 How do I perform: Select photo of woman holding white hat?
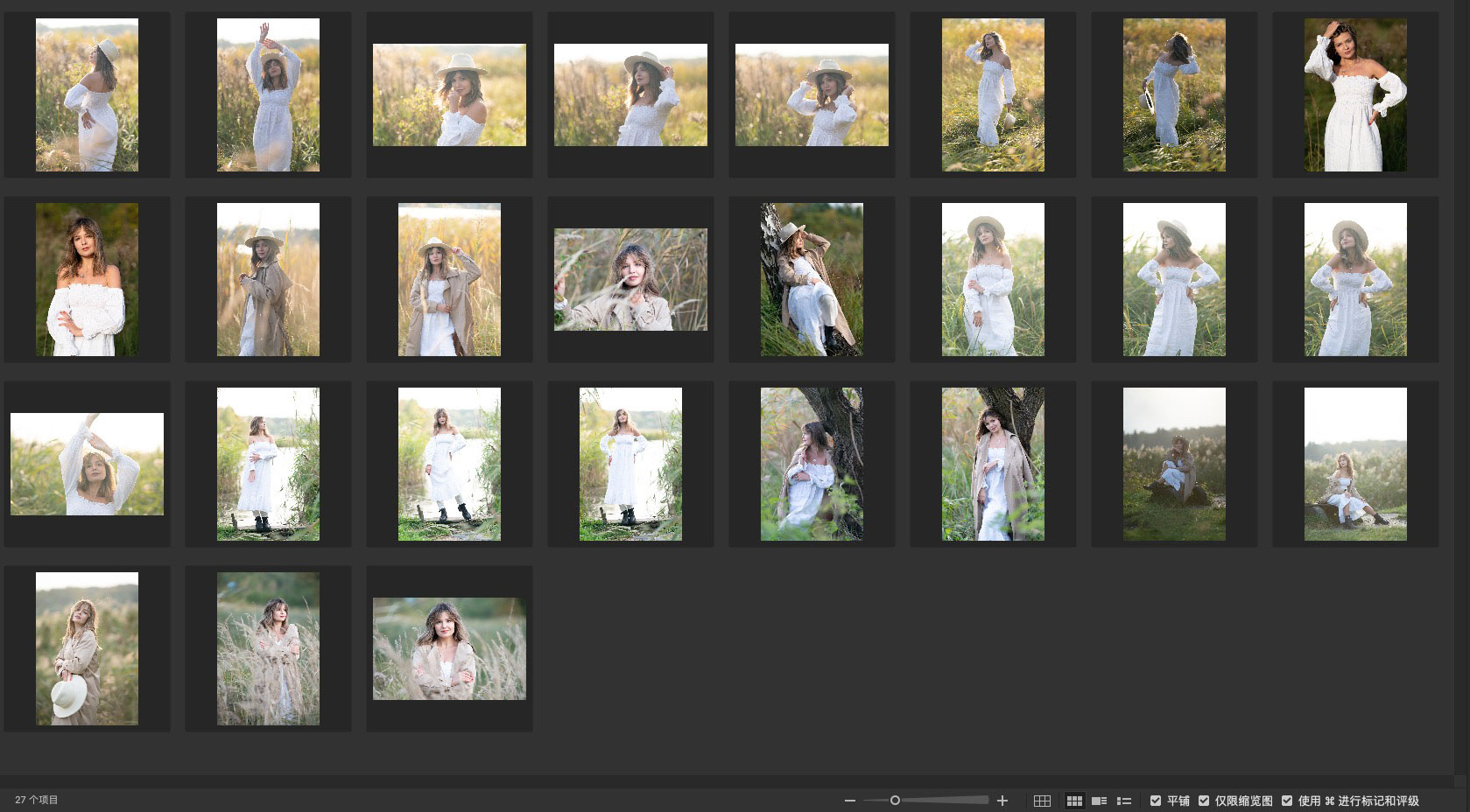click(87, 648)
